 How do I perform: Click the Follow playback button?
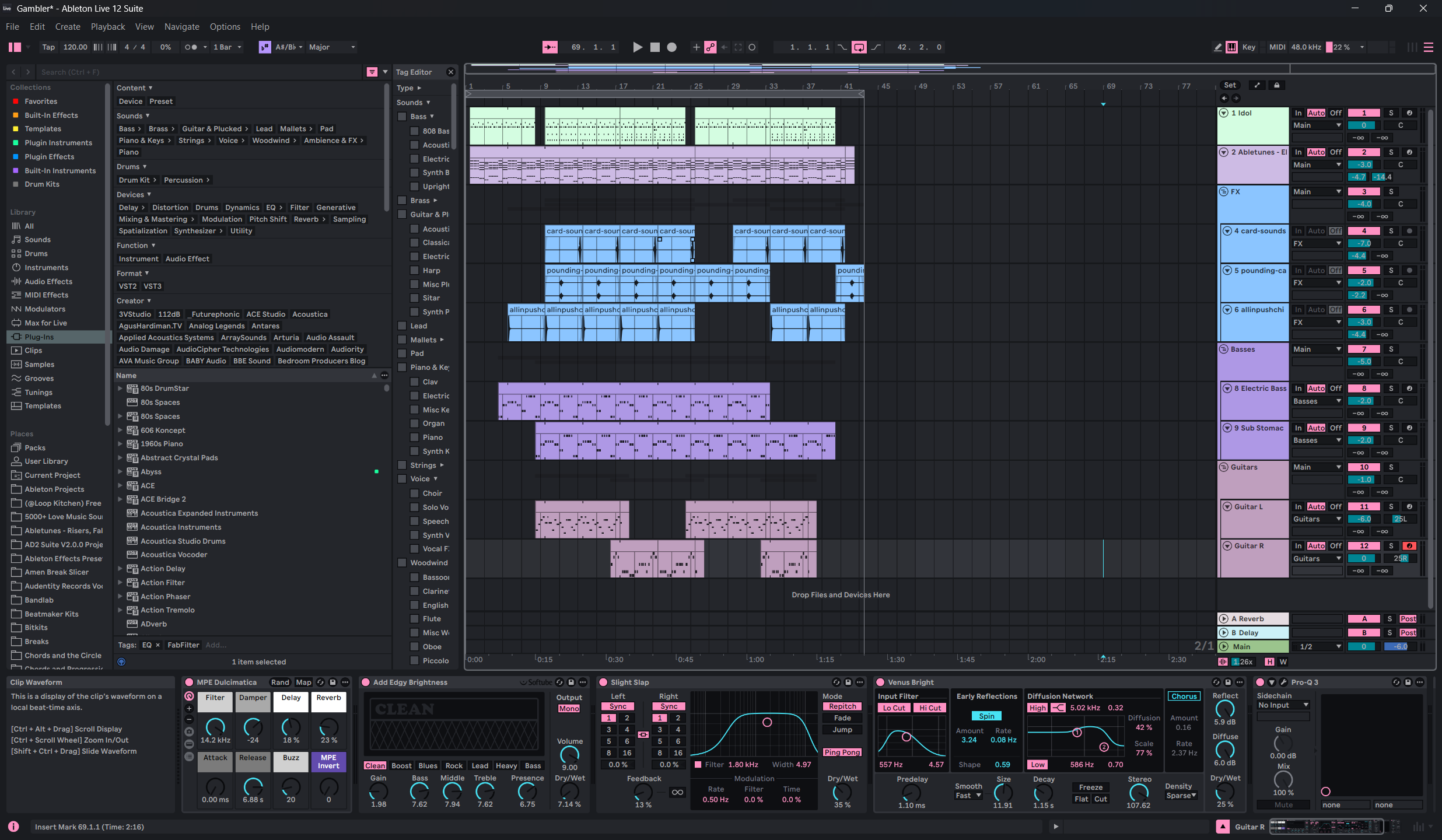[x=549, y=47]
